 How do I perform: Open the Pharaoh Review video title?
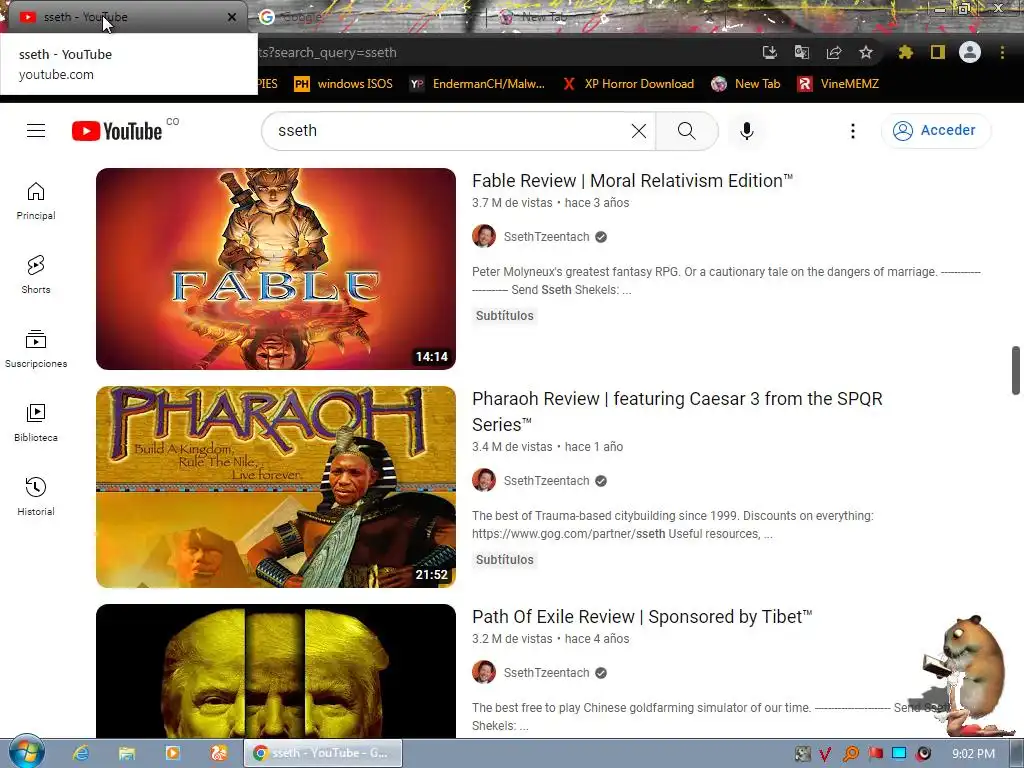coord(677,411)
